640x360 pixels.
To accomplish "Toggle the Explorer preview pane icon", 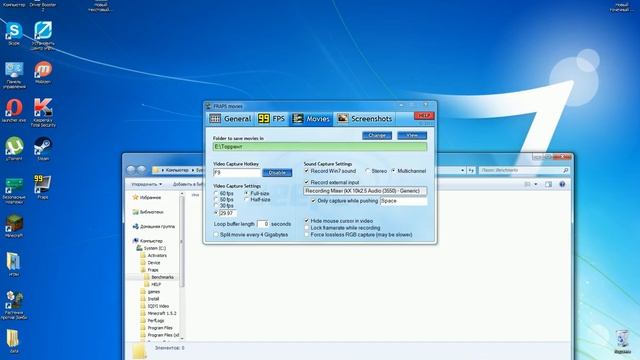I will pos(548,184).
